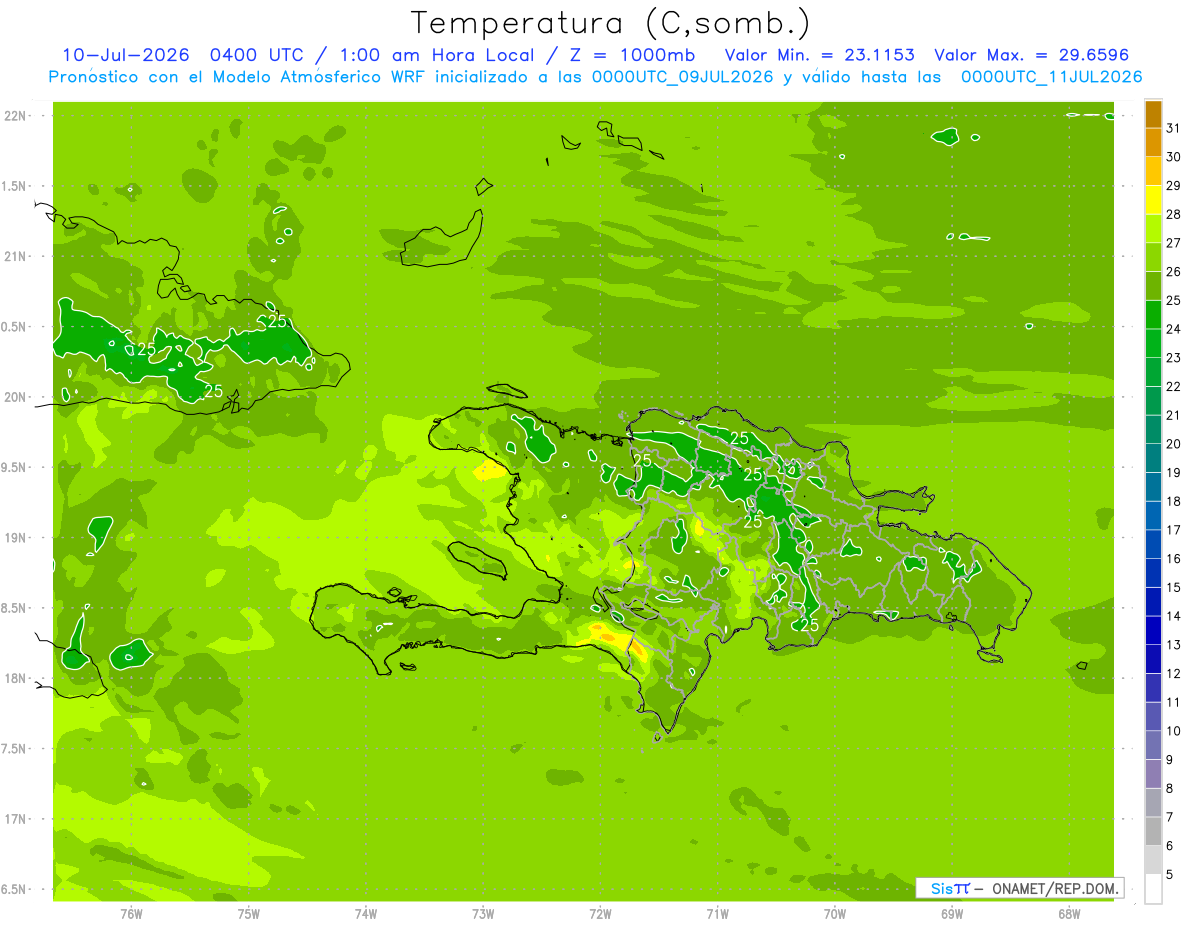Click the '27' label on the color legend
The width and height of the screenshot is (1200, 927).
(1173, 243)
